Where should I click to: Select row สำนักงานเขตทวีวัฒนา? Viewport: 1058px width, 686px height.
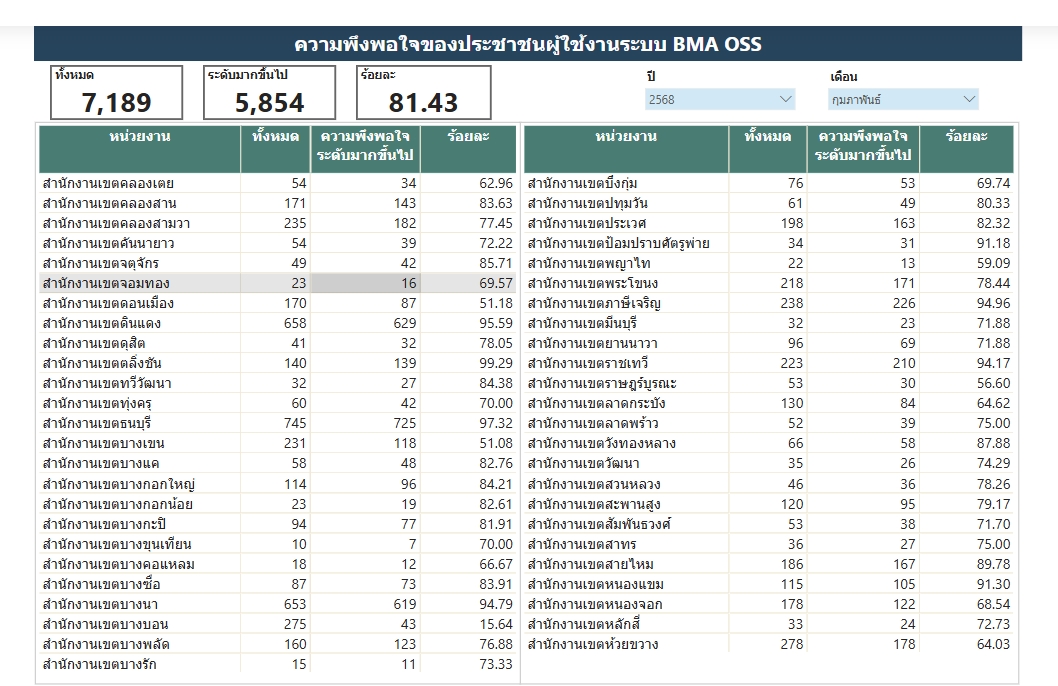pyautogui.click(x=277, y=383)
